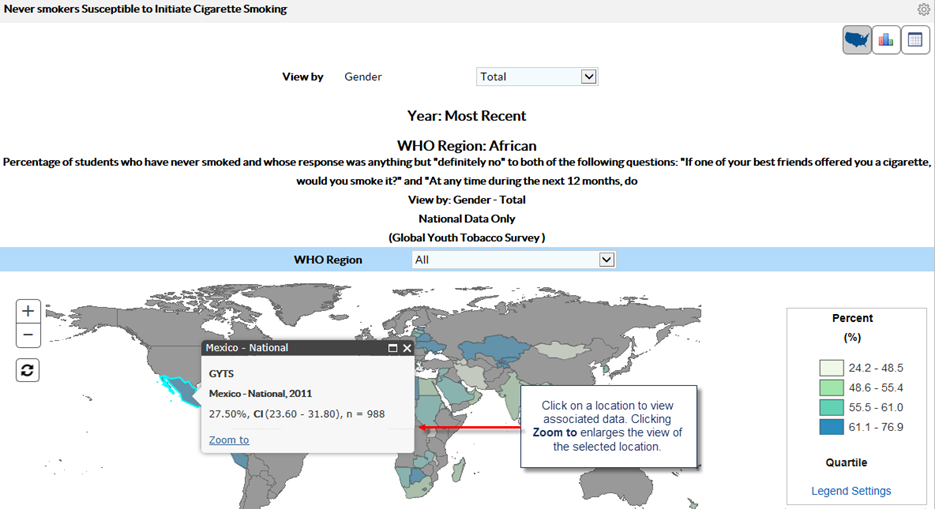This screenshot has height=509, width=935.
Task: Switch to the map view
Action: point(857,40)
